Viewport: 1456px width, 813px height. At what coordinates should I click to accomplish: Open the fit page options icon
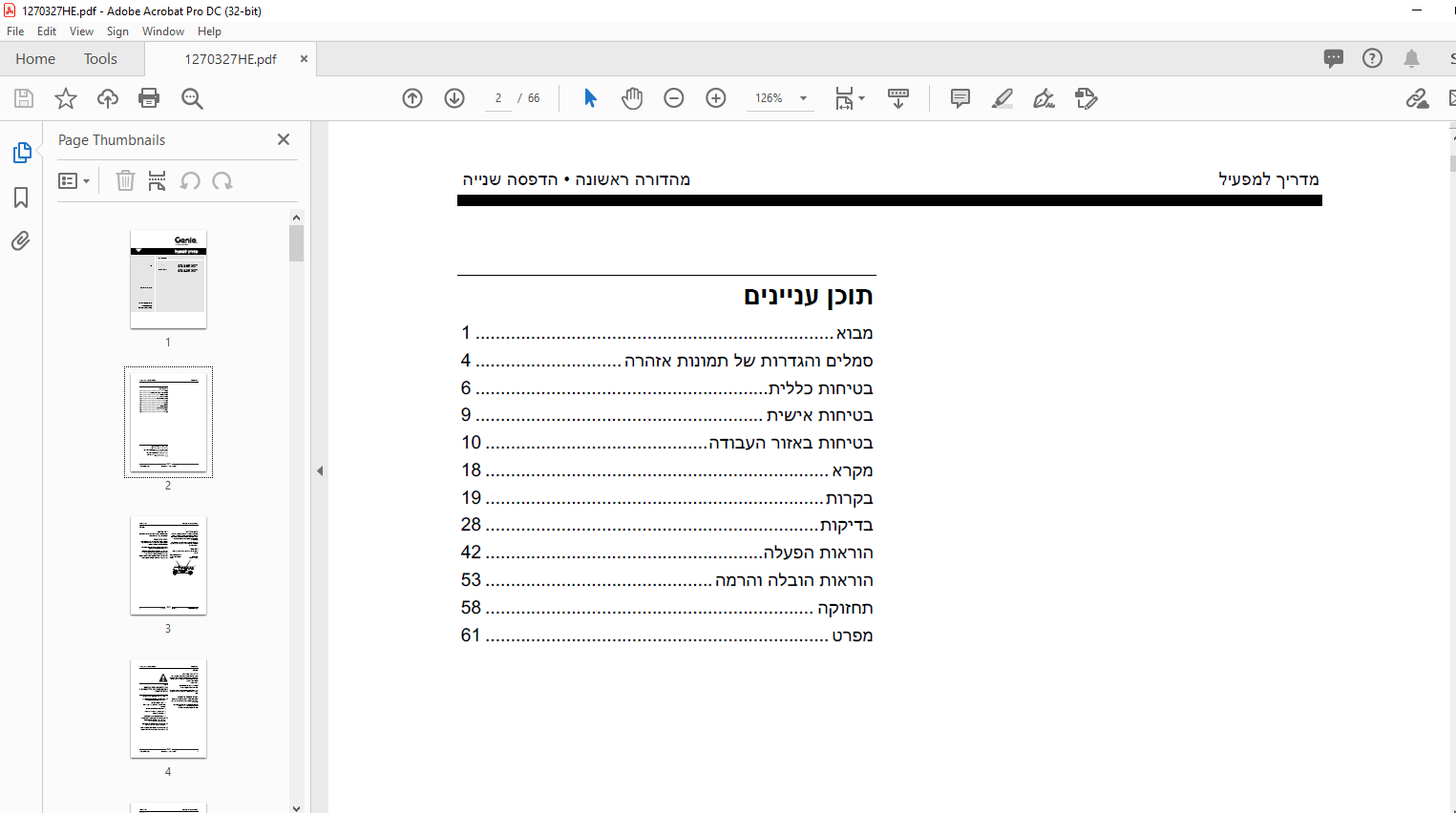click(849, 98)
